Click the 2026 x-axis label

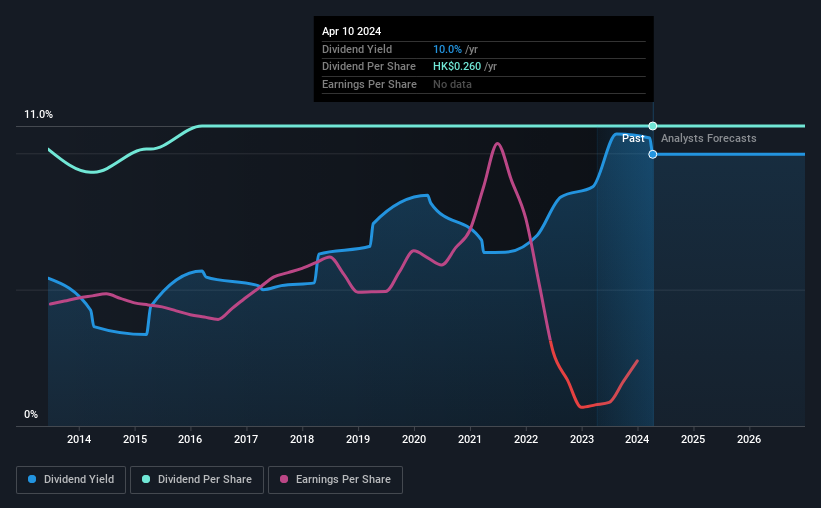click(x=749, y=439)
